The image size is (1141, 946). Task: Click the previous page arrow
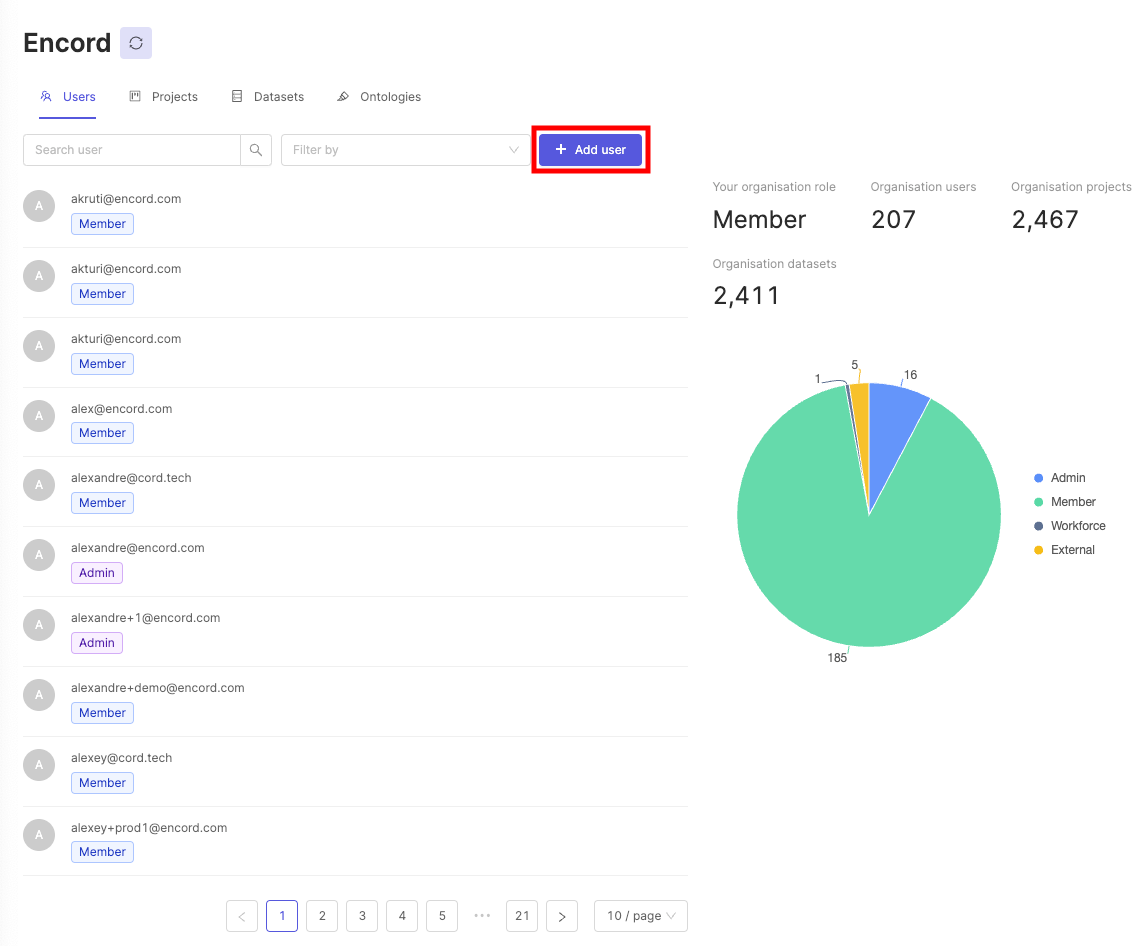click(242, 915)
